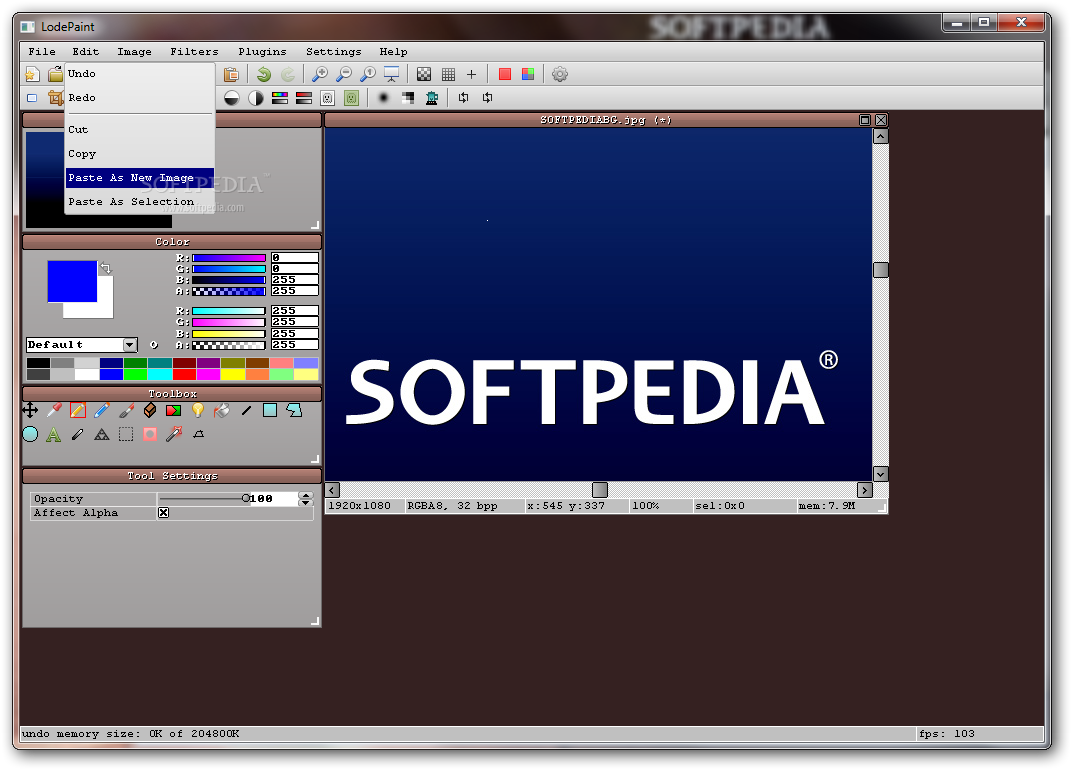This screenshot has width=1072, height=770.
Task: Select the pink circle mask tool
Action: [x=150, y=434]
